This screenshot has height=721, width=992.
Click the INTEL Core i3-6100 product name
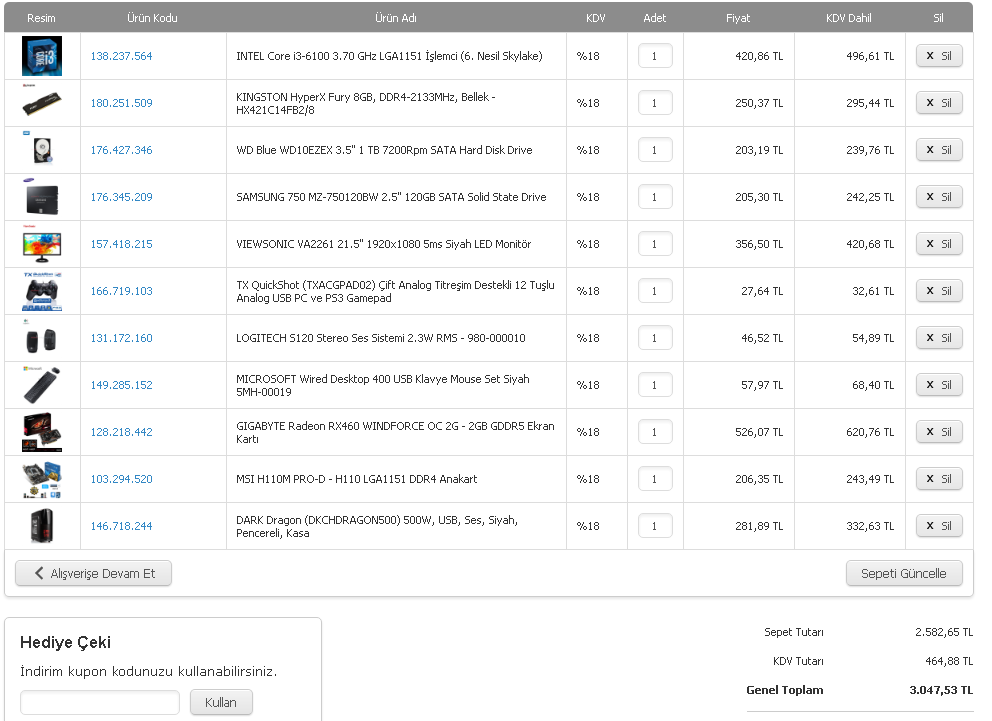point(389,56)
